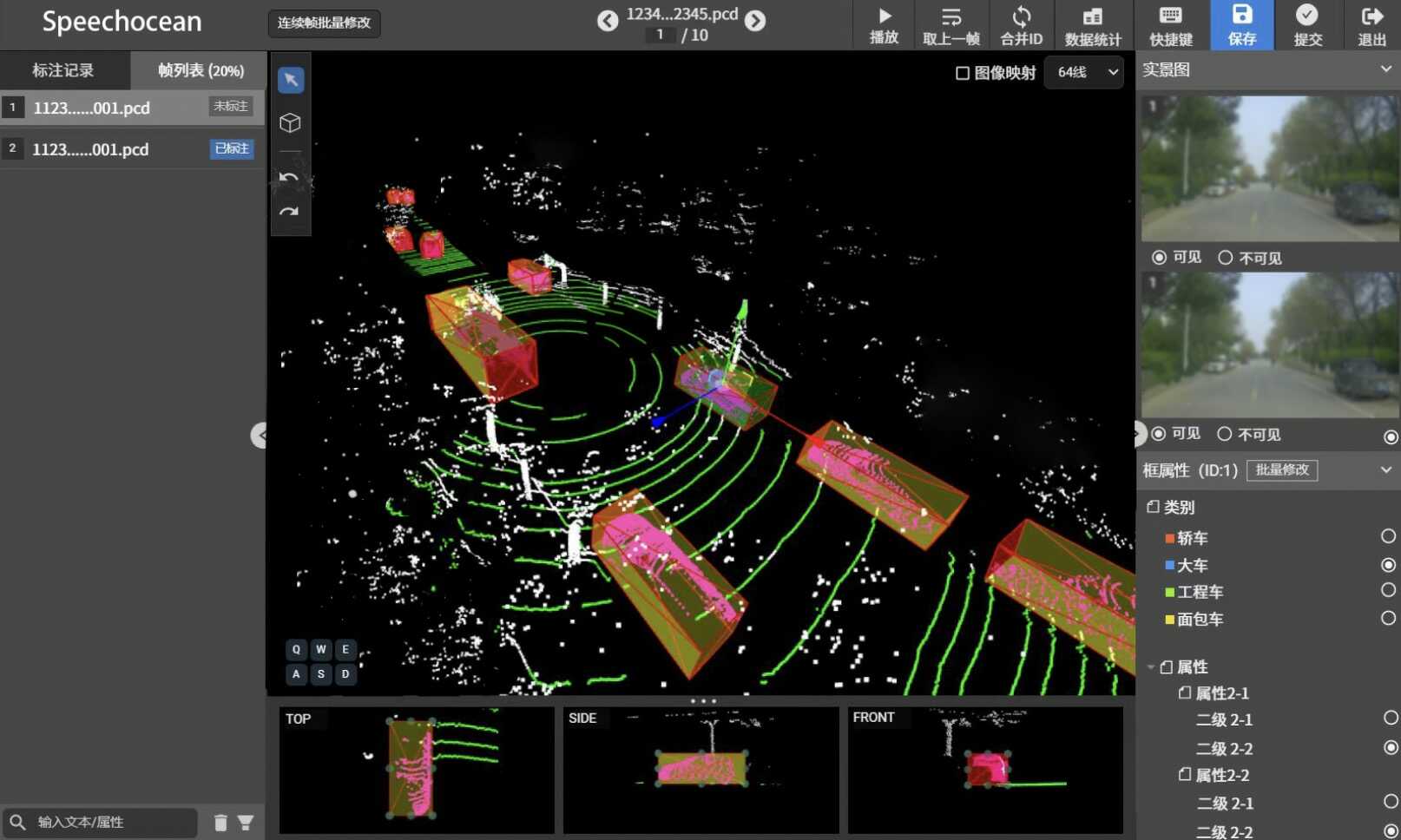Select the 3D cuboid box tool
1401x840 pixels.
coord(291,123)
